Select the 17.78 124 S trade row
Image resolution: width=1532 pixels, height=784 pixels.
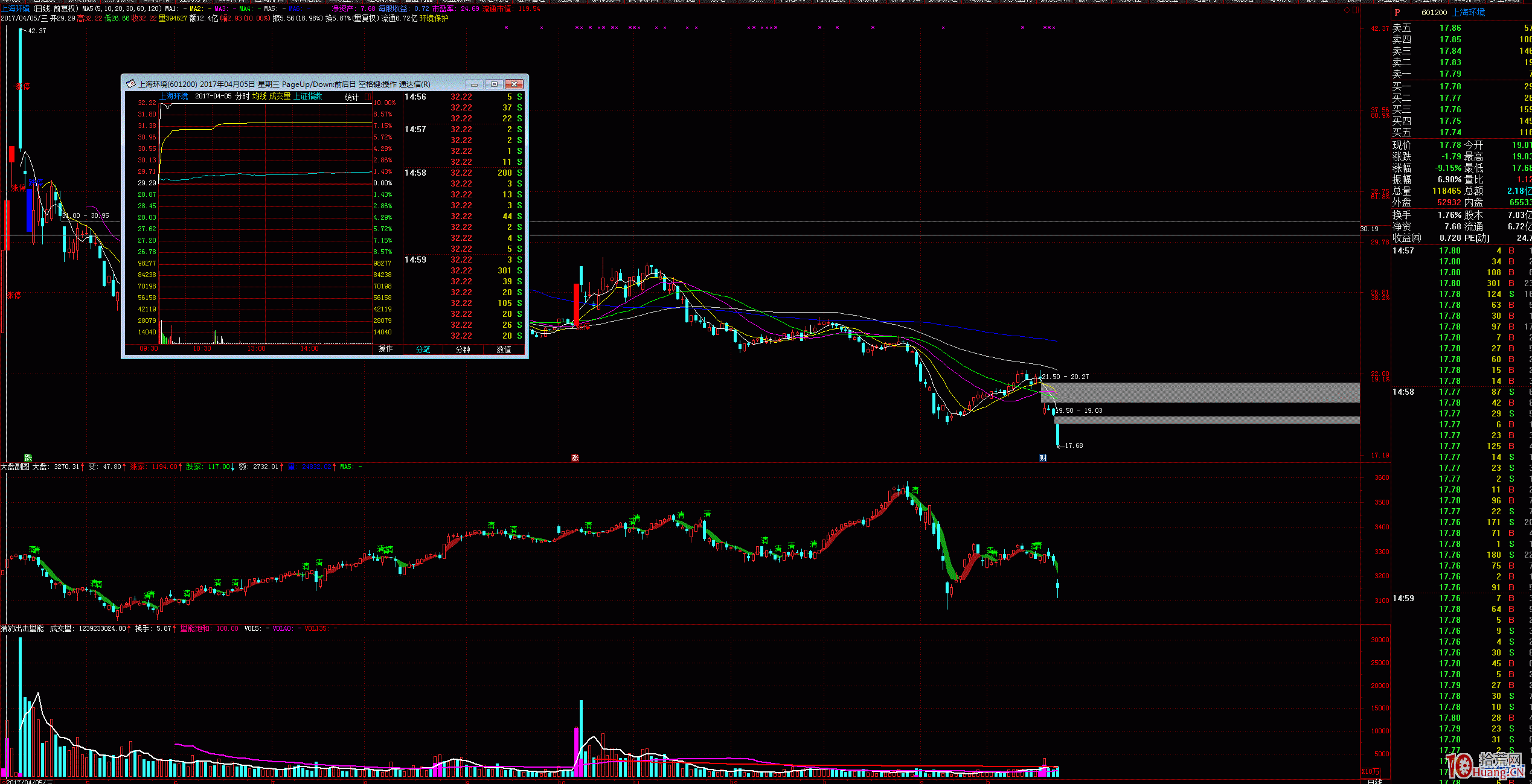(x=1461, y=294)
